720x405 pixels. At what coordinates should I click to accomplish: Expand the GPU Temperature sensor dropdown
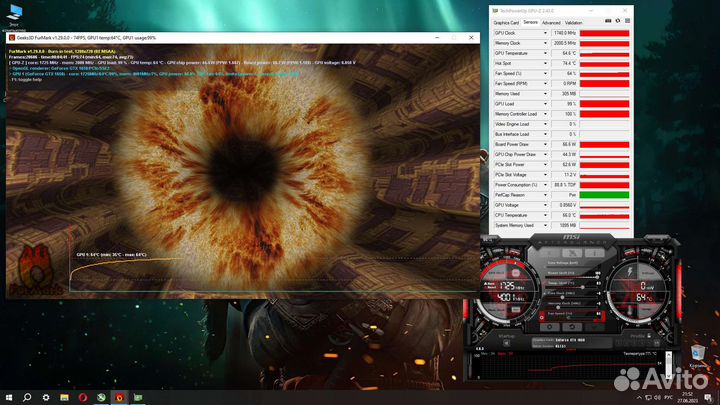click(x=545, y=53)
